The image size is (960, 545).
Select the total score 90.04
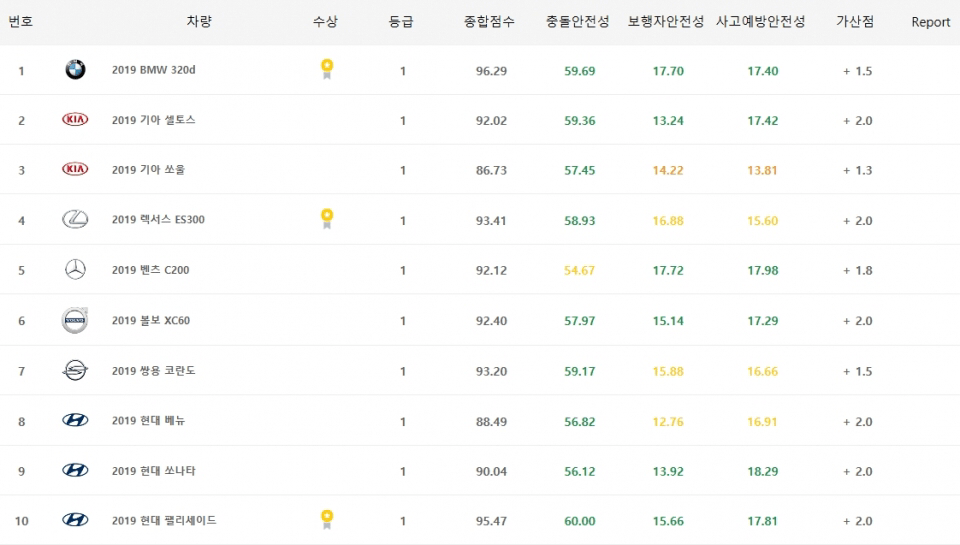point(491,472)
